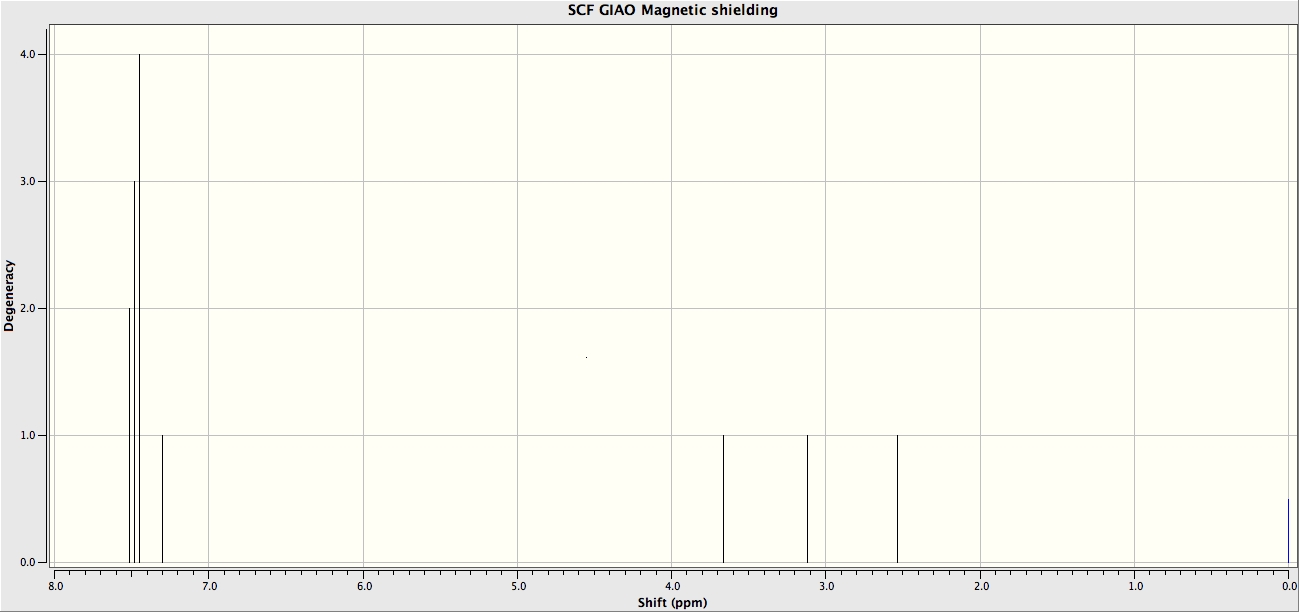The image size is (1299, 612).
Task: Select the peak near 7.3 ppm
Action: [162, 499]
